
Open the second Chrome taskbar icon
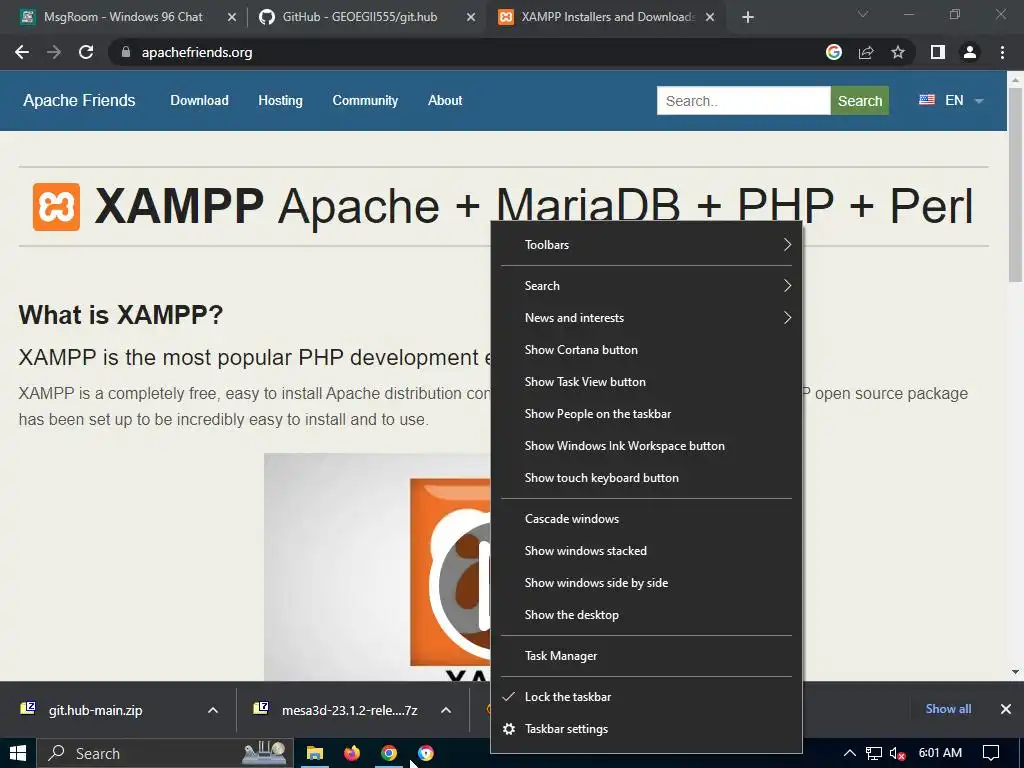[426, 753]
